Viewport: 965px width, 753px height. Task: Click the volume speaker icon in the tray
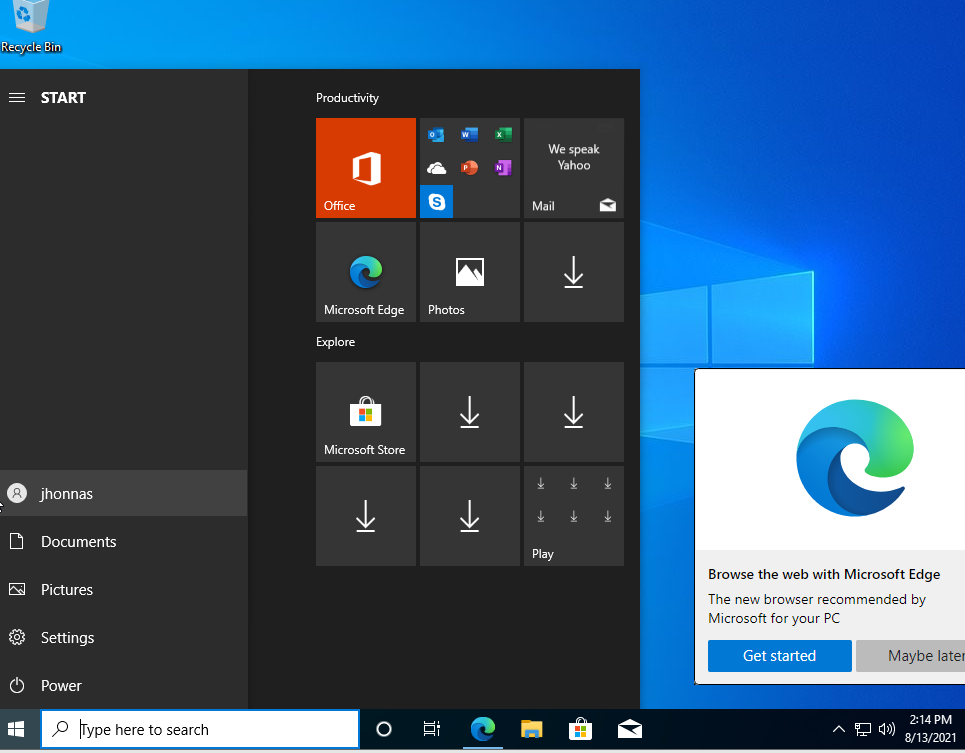[887, 730]
